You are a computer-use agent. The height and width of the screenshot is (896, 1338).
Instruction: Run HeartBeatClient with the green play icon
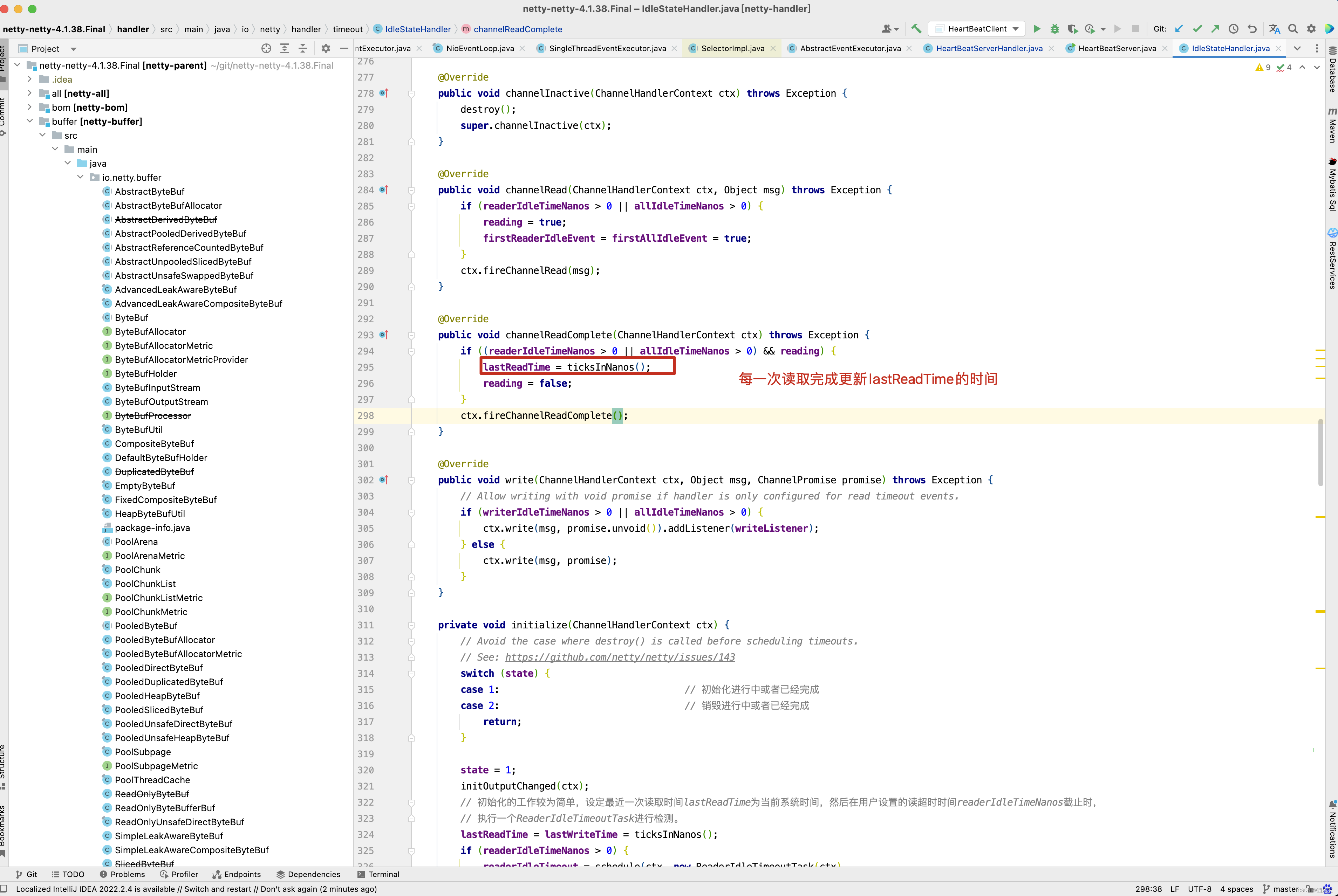1037,29
